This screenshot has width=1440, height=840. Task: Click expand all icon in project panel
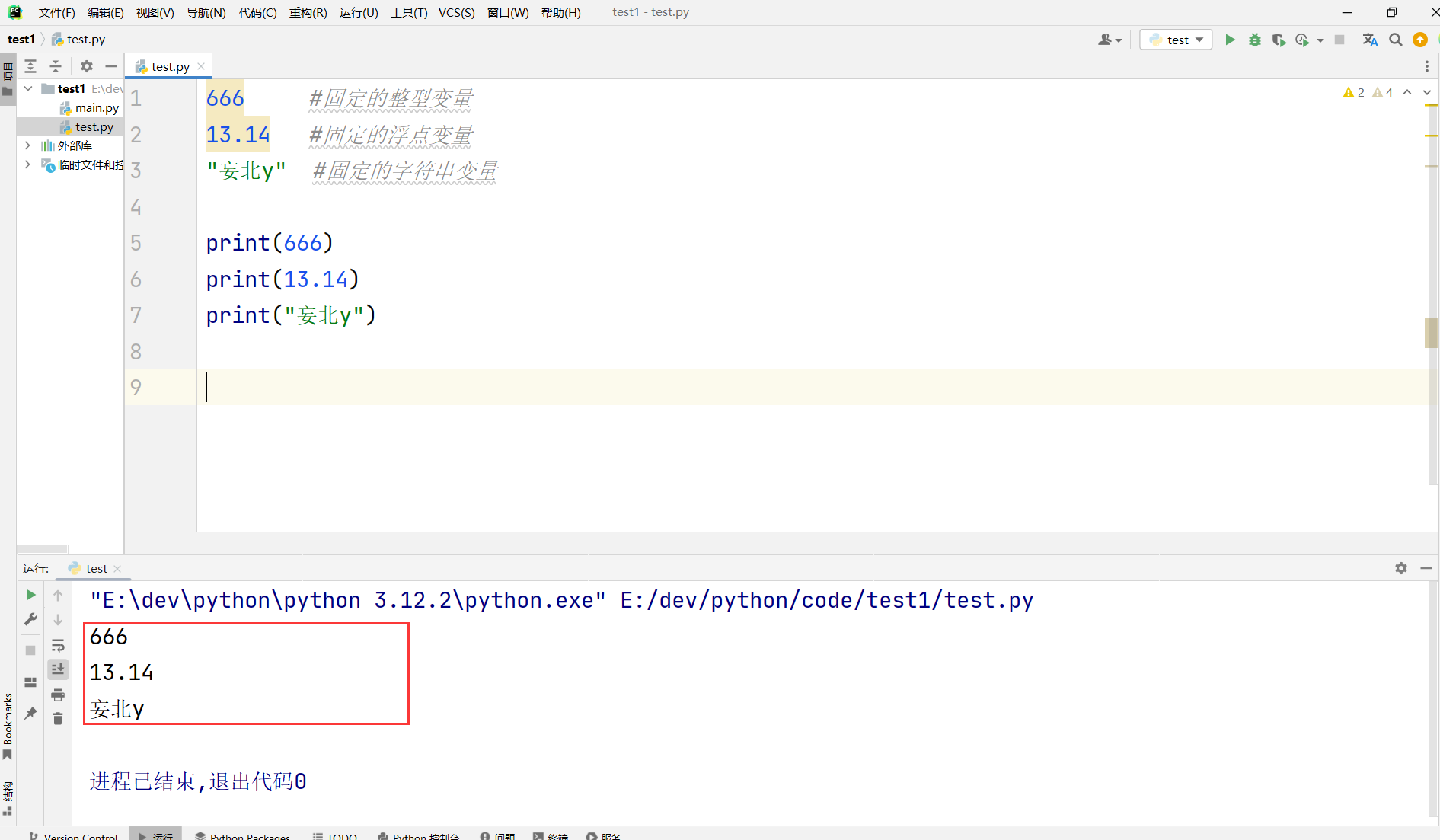click(x=30, y=66)
